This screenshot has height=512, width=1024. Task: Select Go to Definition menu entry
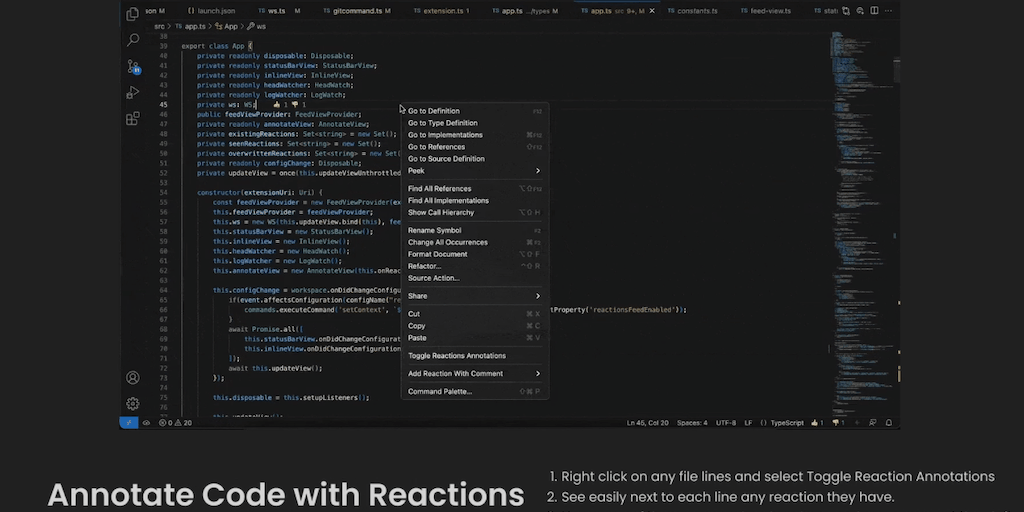pos(434,111)
